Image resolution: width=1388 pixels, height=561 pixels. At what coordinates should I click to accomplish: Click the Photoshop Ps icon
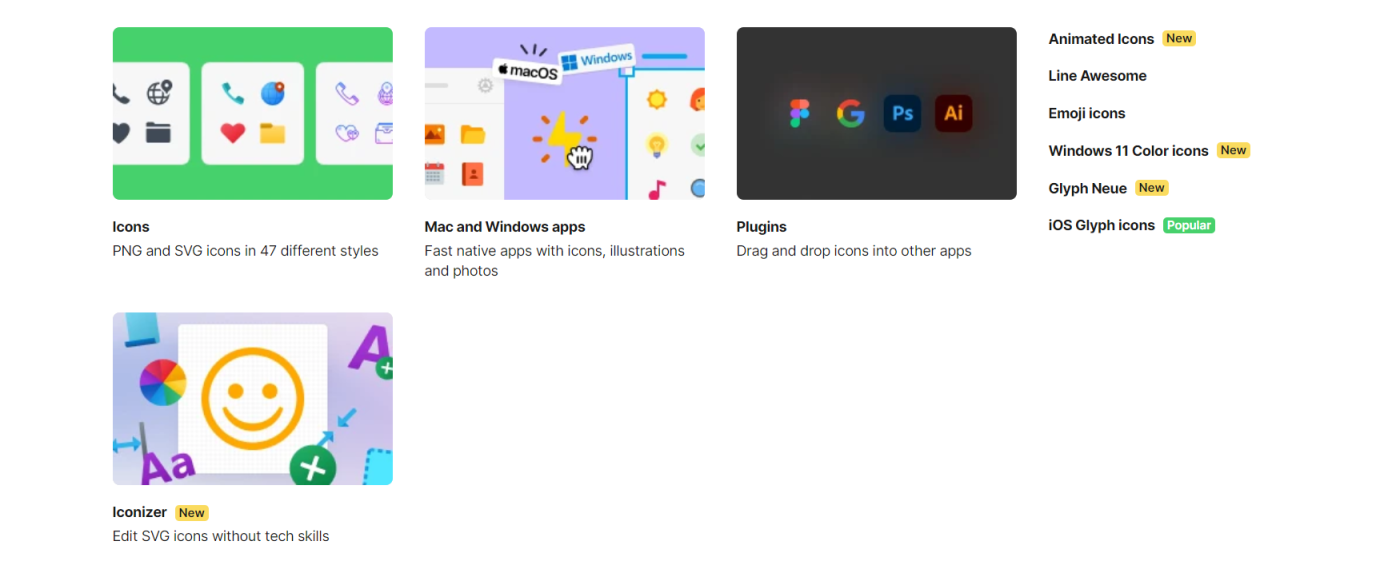click(902, 114)
